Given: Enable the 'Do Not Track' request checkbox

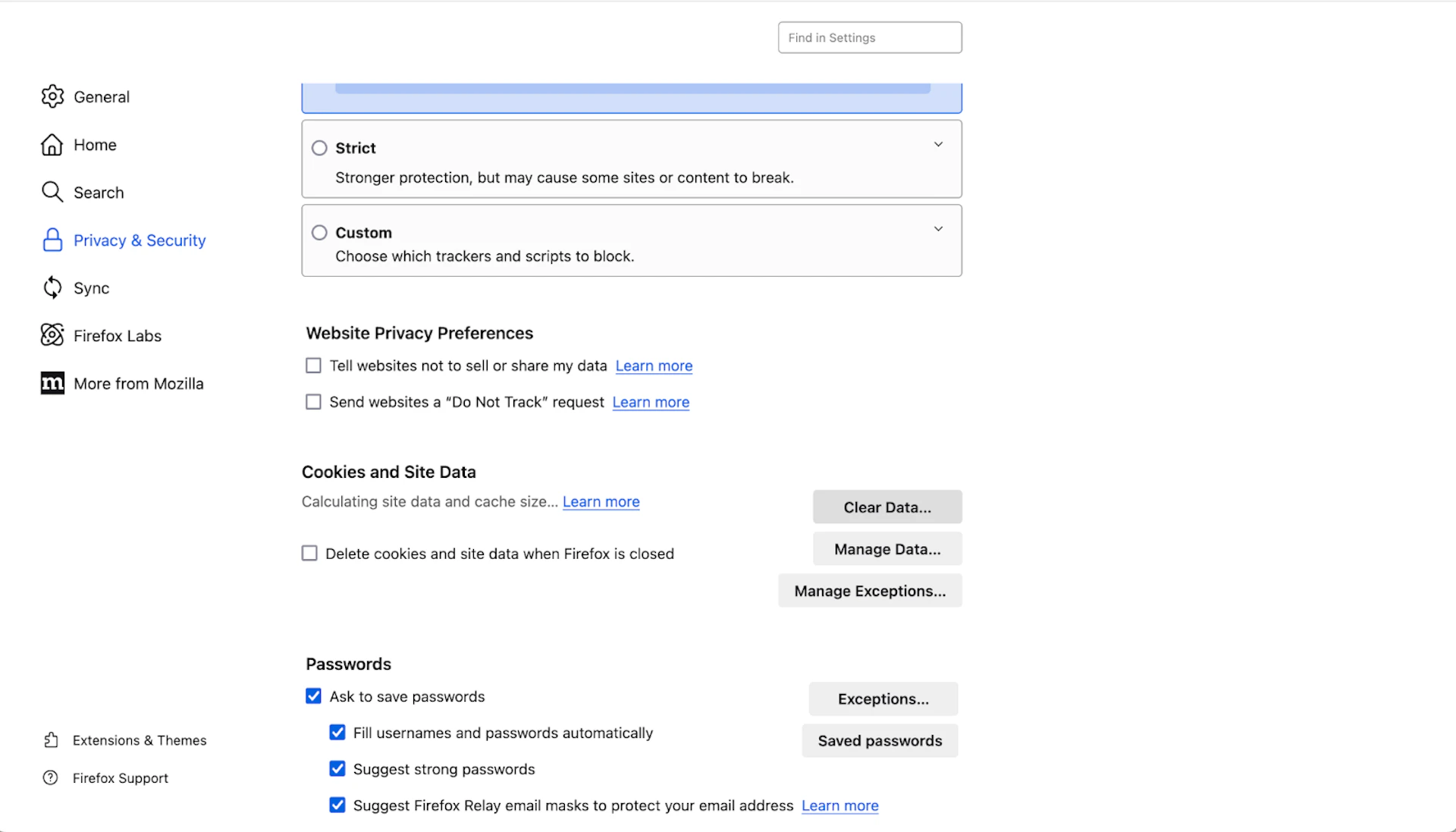Looking at the screenshot, I should point(313,402).
